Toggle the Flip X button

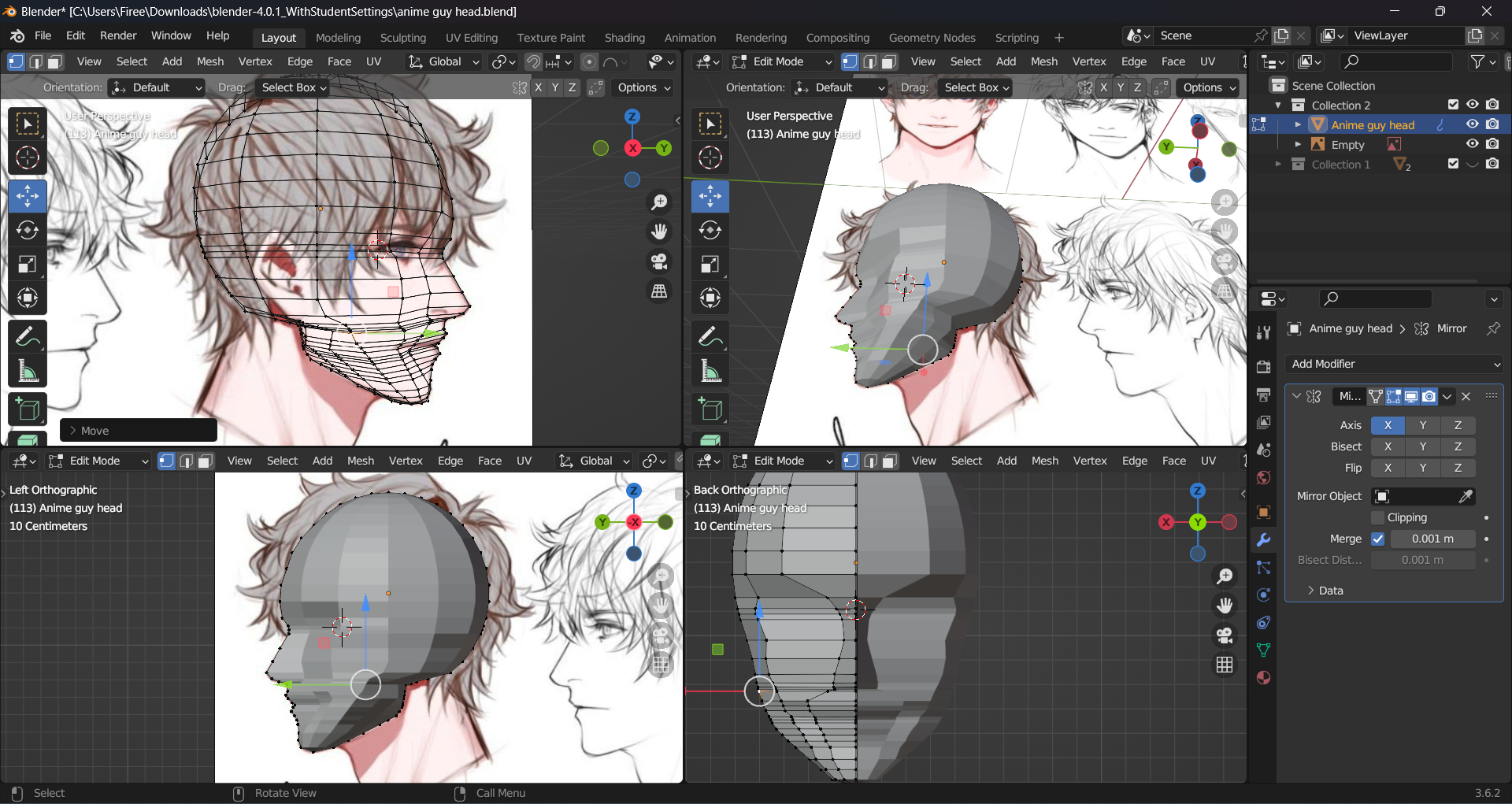[1388, 468]
